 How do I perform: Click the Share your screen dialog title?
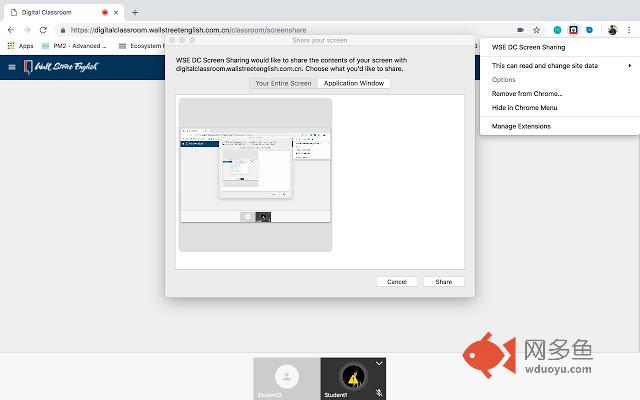click(x=320, y=40)
